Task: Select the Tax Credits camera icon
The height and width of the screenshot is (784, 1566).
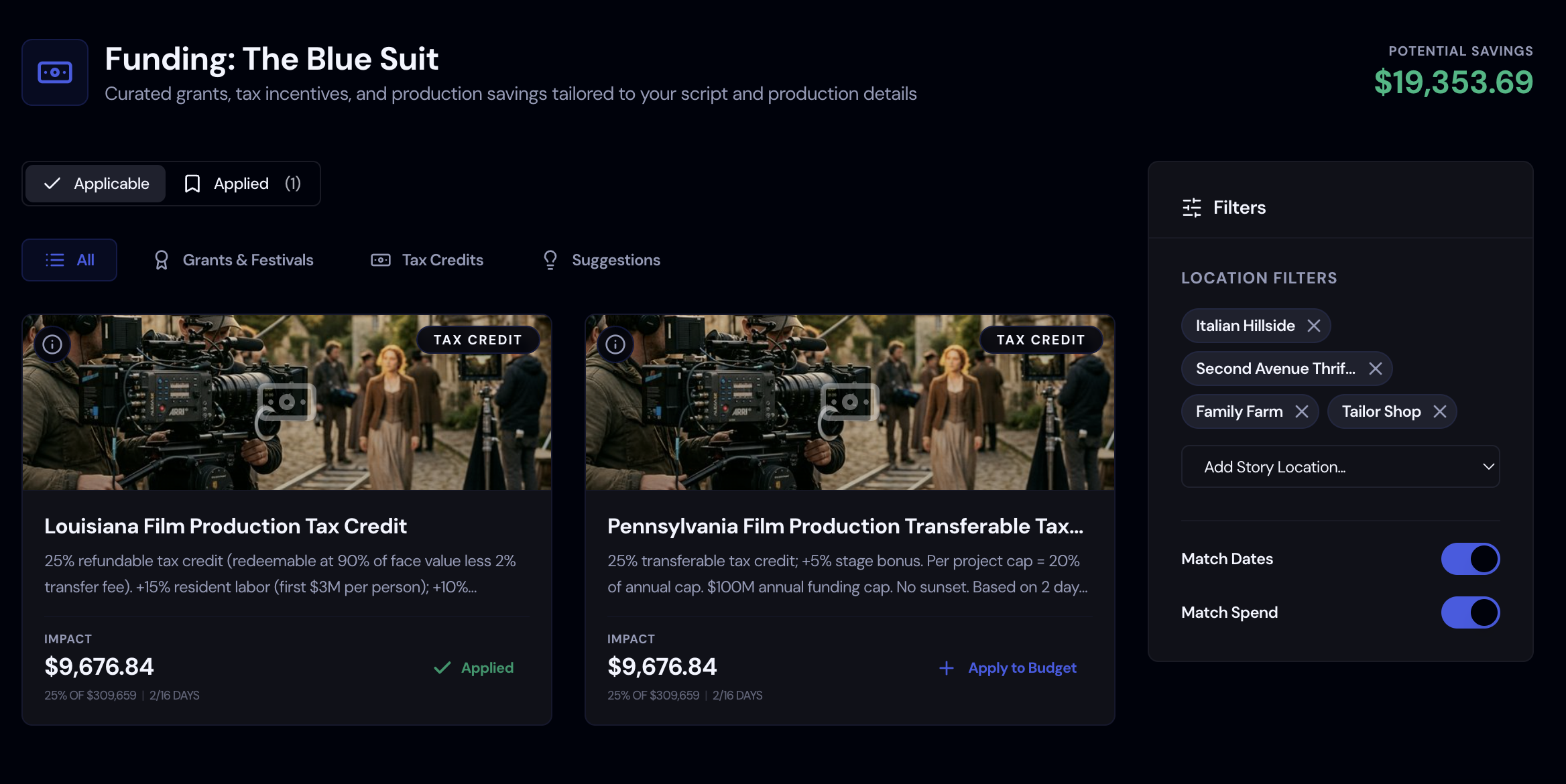Action: coord(380,260)
